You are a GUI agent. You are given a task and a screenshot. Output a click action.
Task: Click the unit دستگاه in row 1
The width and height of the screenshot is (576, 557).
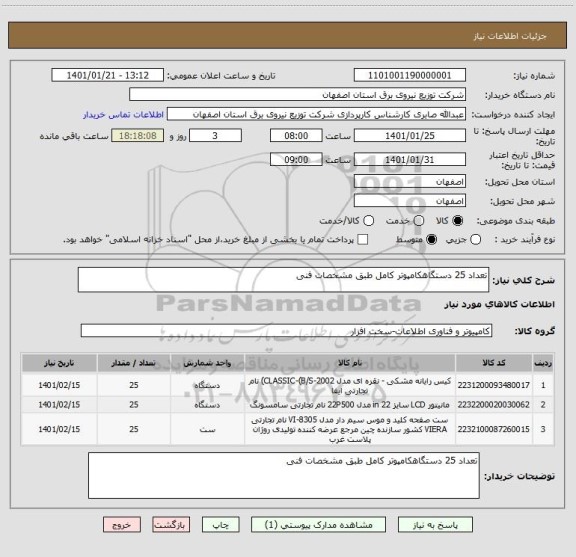coord(207,385)
